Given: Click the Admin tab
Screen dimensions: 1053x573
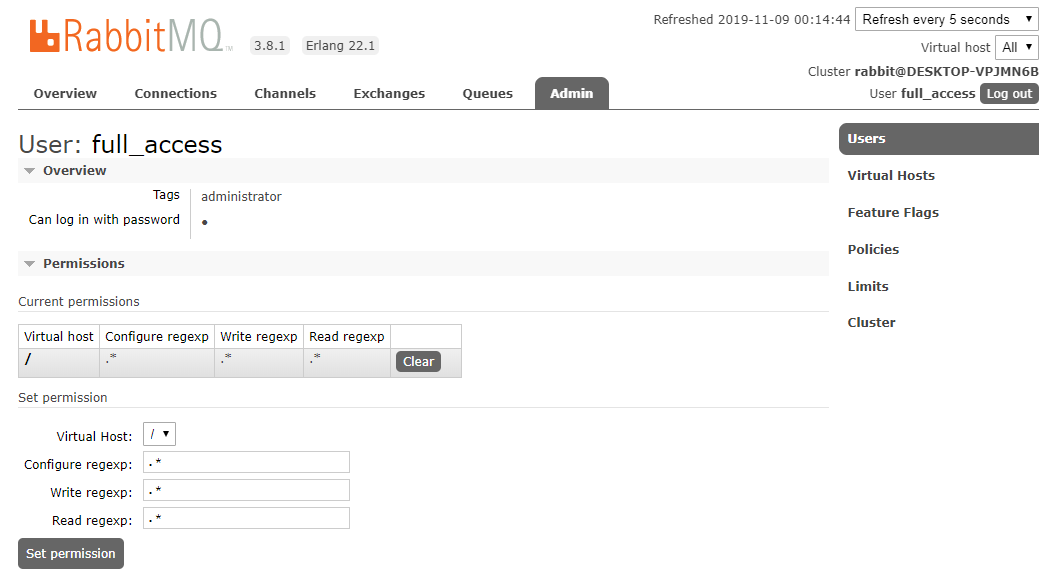Looking at the screenshot, I should [571, 93].
